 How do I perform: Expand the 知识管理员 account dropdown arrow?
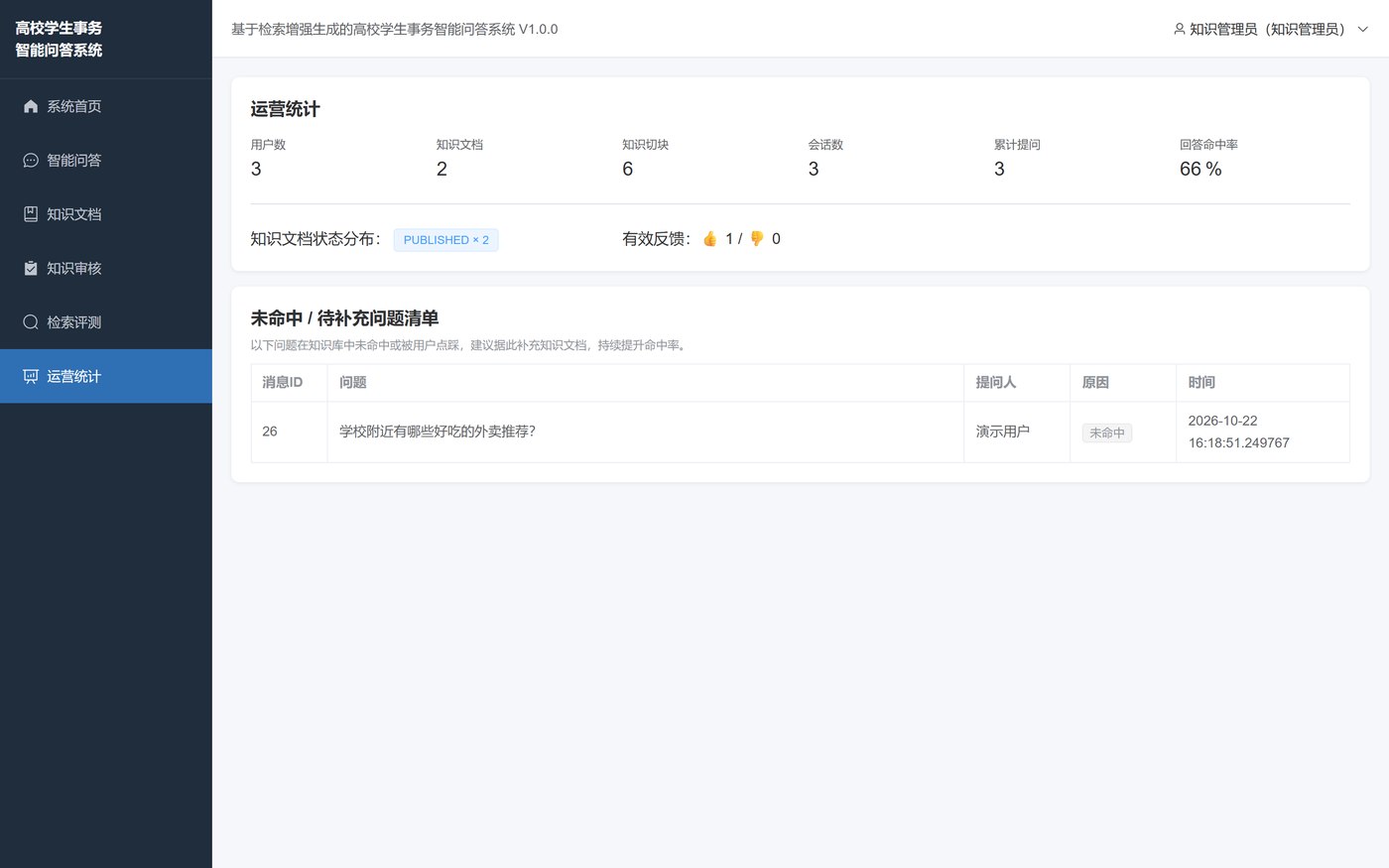[1363, 30]
